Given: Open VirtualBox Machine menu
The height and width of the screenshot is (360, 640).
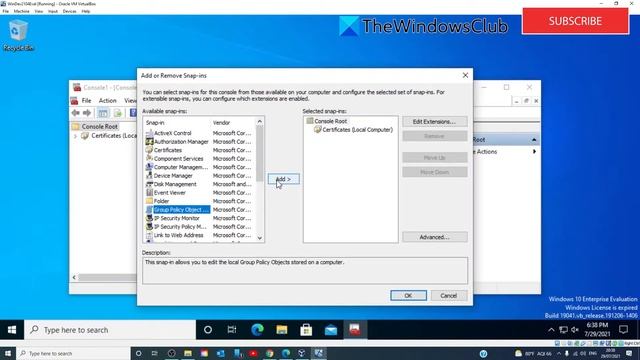Looking at the screenshot, I should point(21,11).
